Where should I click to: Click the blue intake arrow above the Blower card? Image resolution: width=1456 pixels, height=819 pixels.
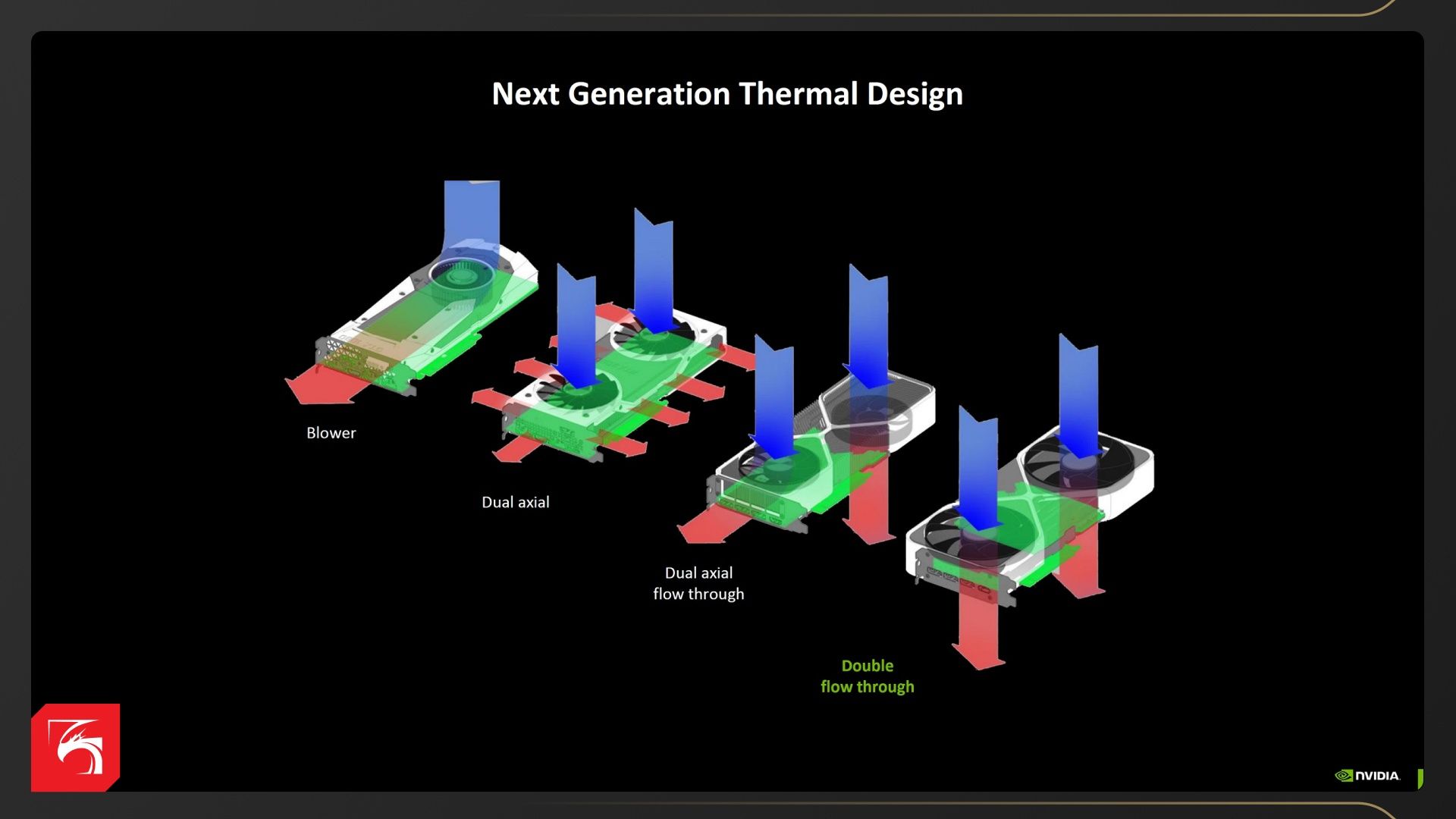click(x=471, y=212)
